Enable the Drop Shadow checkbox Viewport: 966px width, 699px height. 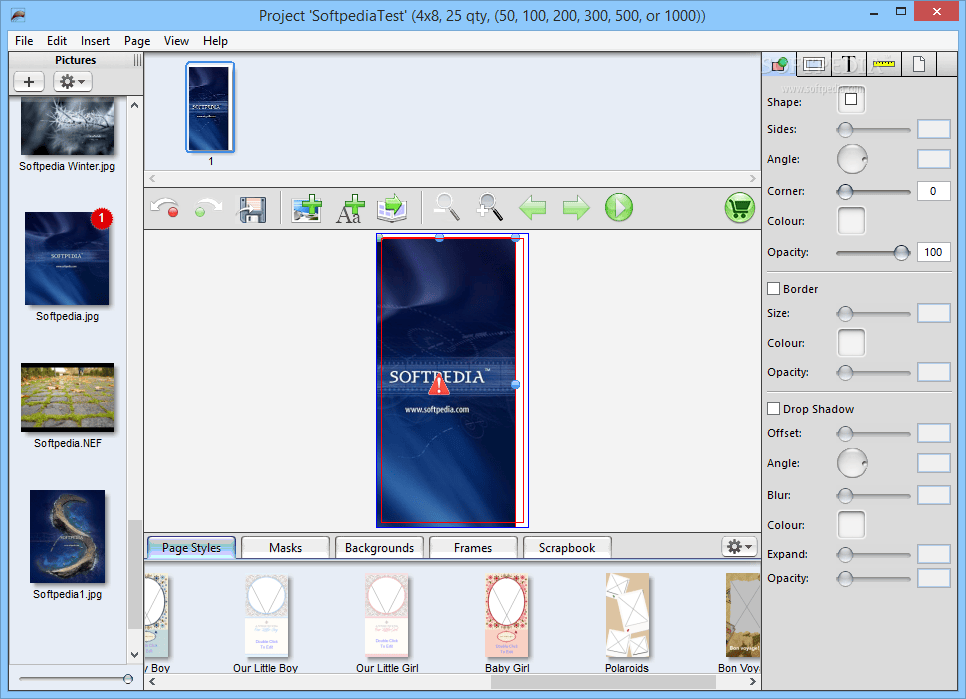coord(774,408)
